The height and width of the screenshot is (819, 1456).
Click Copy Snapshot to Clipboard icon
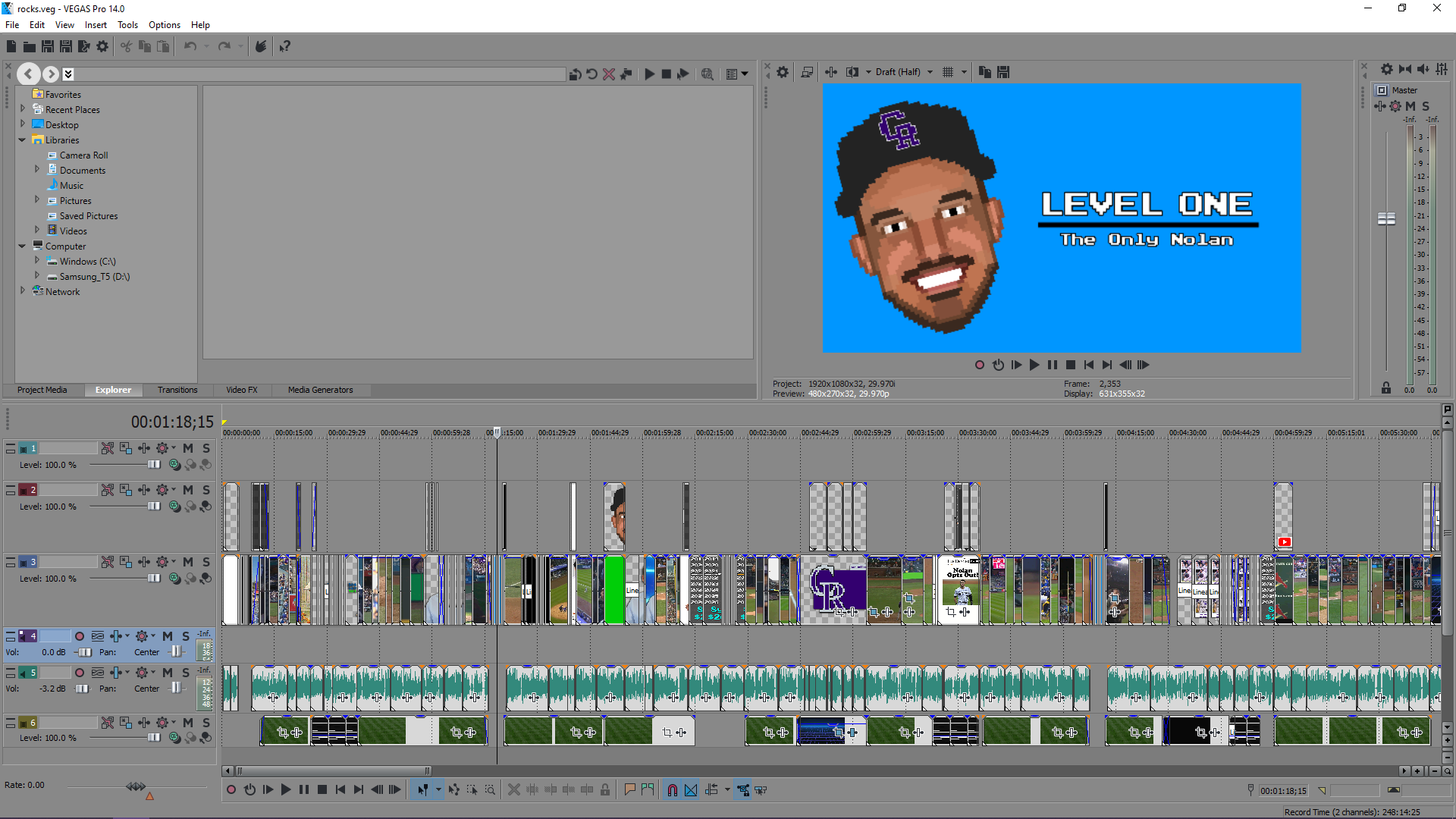coord(985,72)
